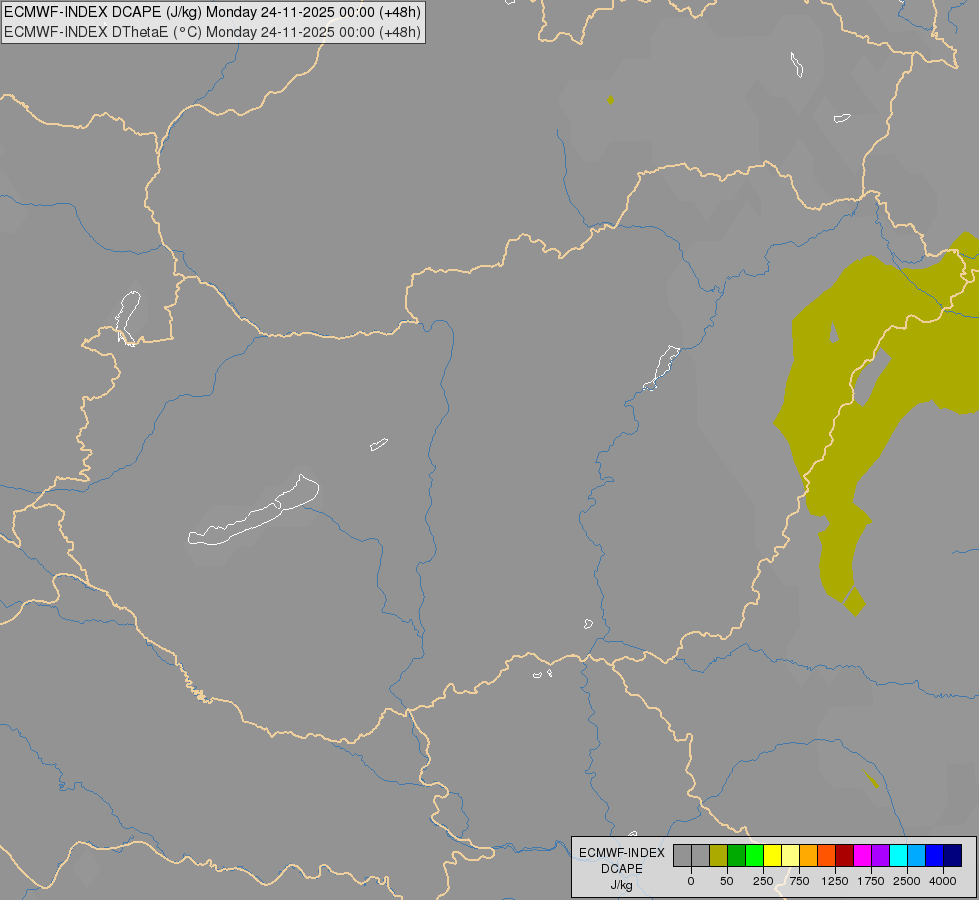979x900 pixels.
Task: Select the purple legend swatch
Action: 880,855
